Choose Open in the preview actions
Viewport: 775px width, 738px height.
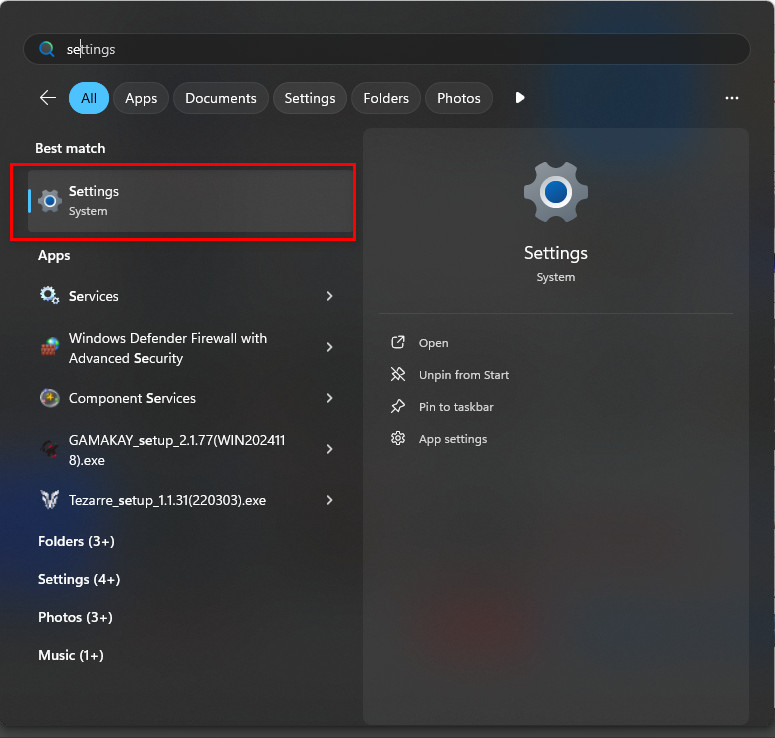433,343
